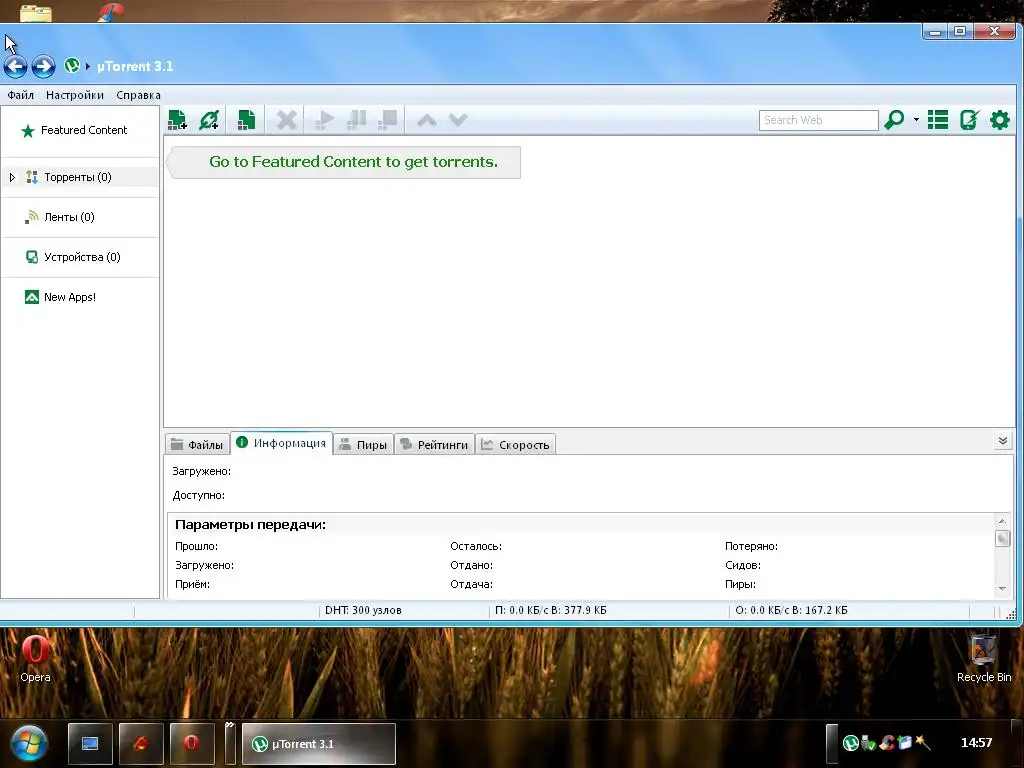Click scroll down arrow in info panel
The width and height of the screenshot is (1024, 768).
click(1002, 589)
